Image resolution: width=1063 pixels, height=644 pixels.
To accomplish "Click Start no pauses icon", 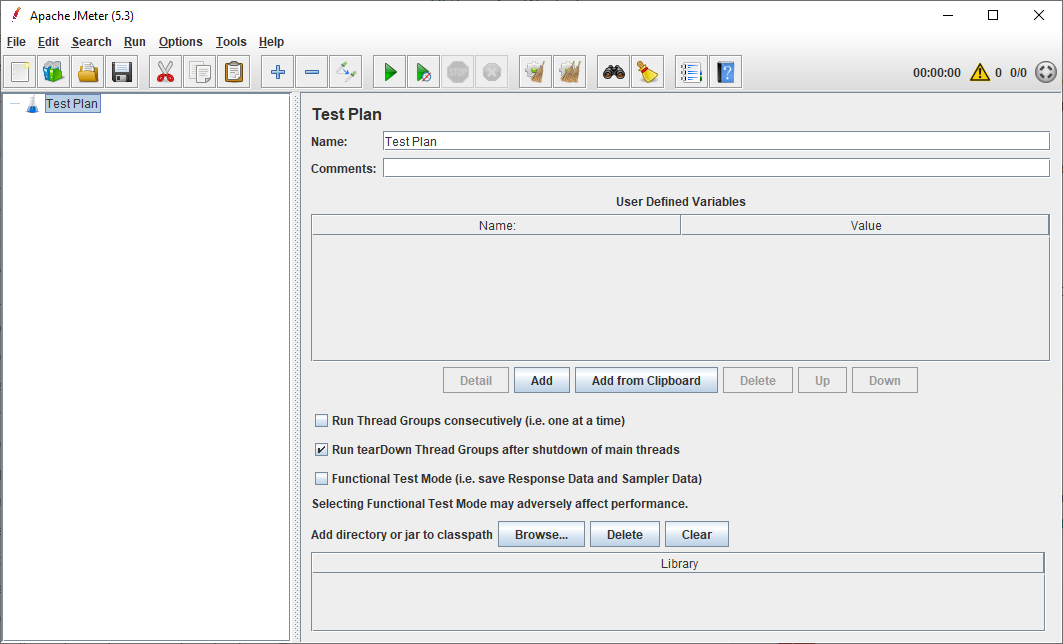I will point(424,72).
